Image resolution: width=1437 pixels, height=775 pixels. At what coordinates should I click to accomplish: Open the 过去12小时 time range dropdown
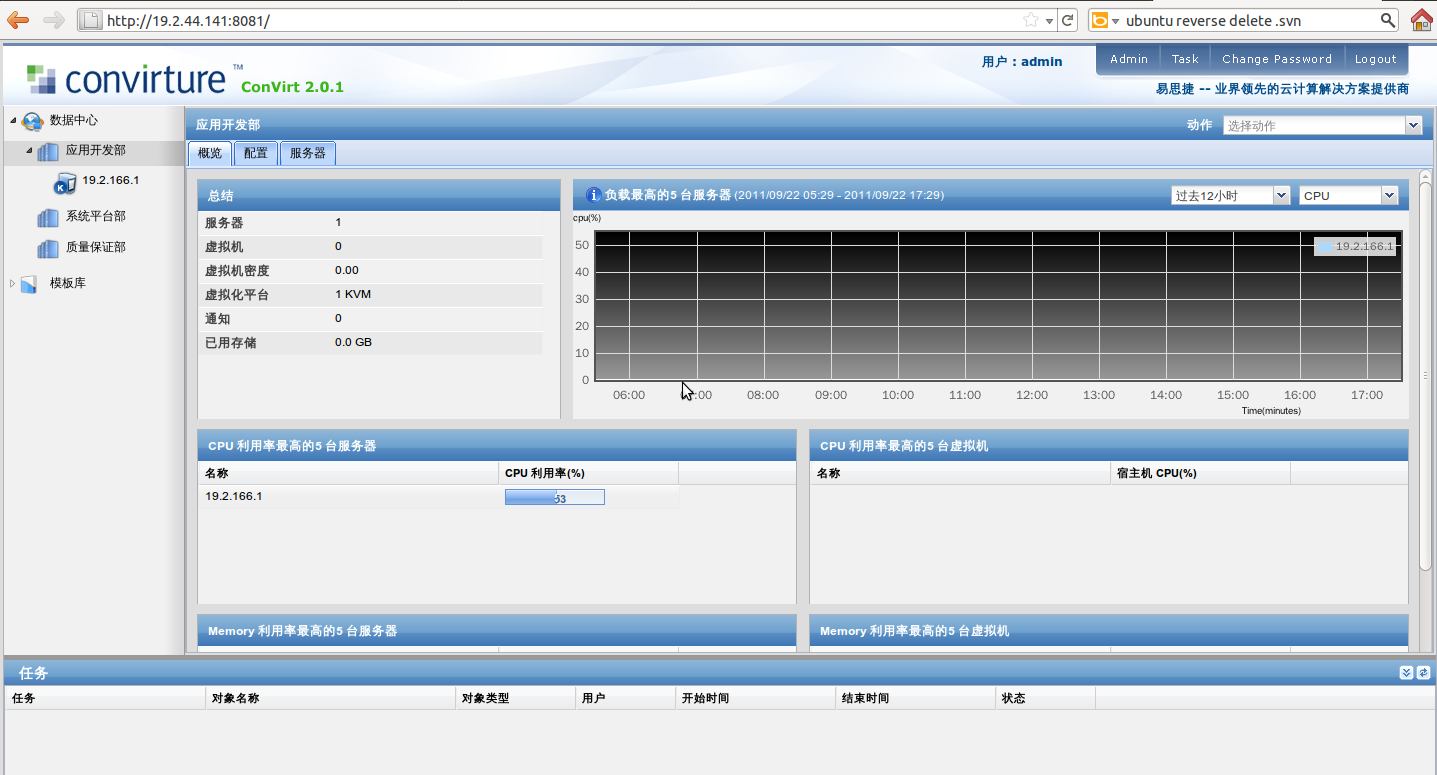1281,196
